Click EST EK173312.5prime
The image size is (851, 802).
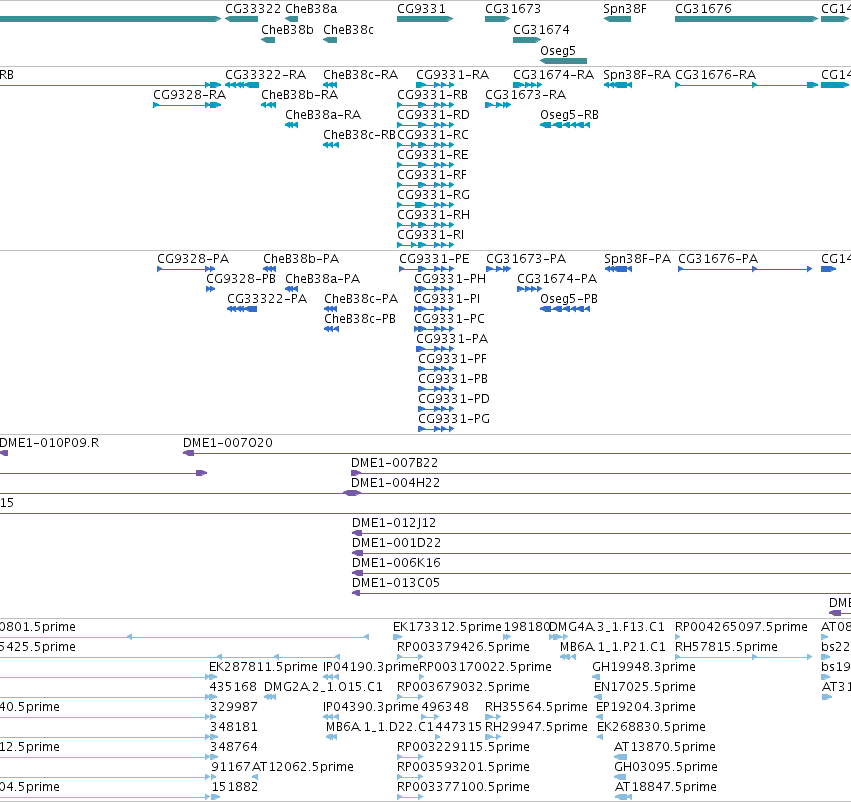click(x=447, y=628)
